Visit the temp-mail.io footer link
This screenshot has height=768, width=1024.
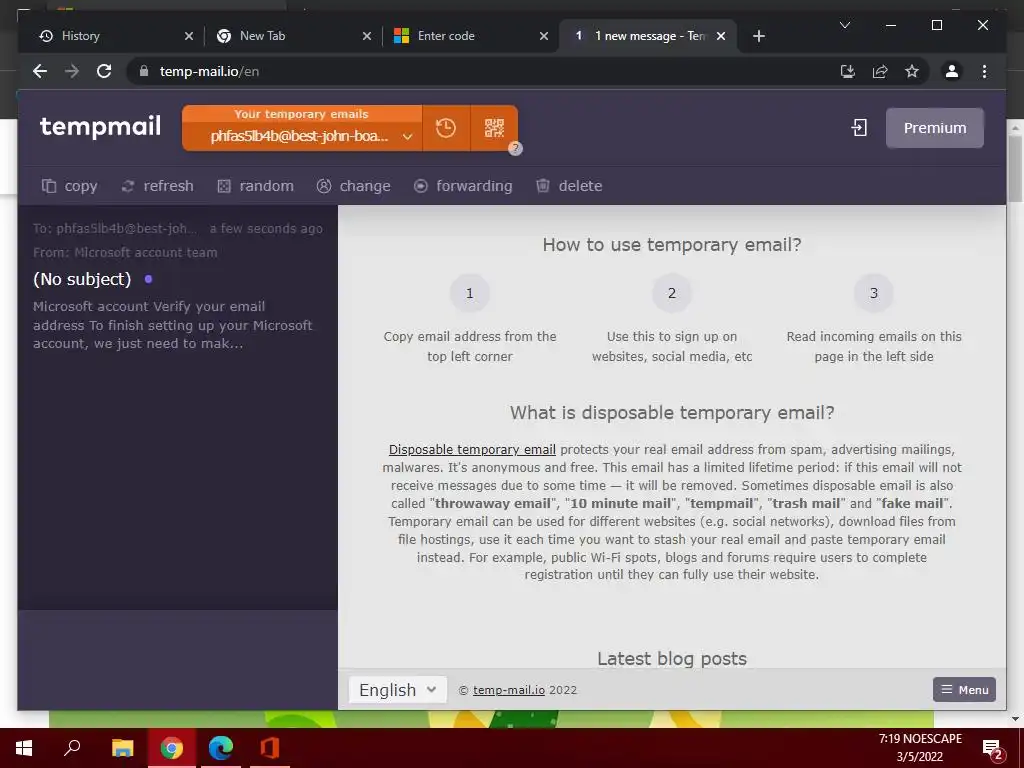pos(509,690)
